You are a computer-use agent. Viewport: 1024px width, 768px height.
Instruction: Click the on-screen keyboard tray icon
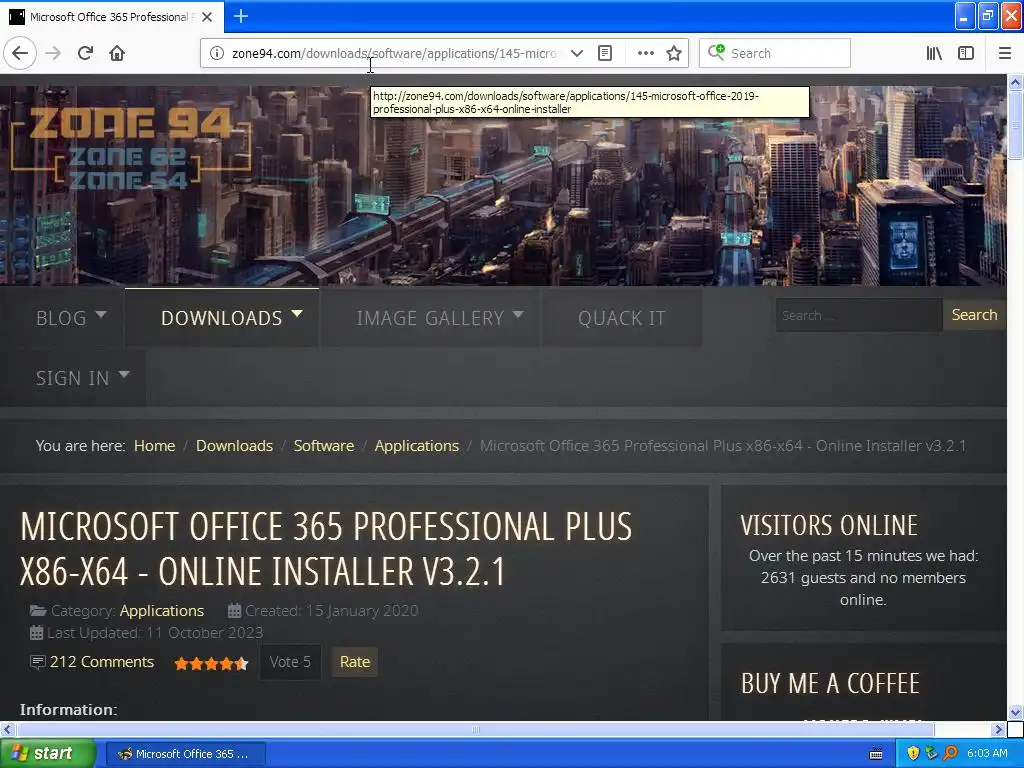coord(876,754)
